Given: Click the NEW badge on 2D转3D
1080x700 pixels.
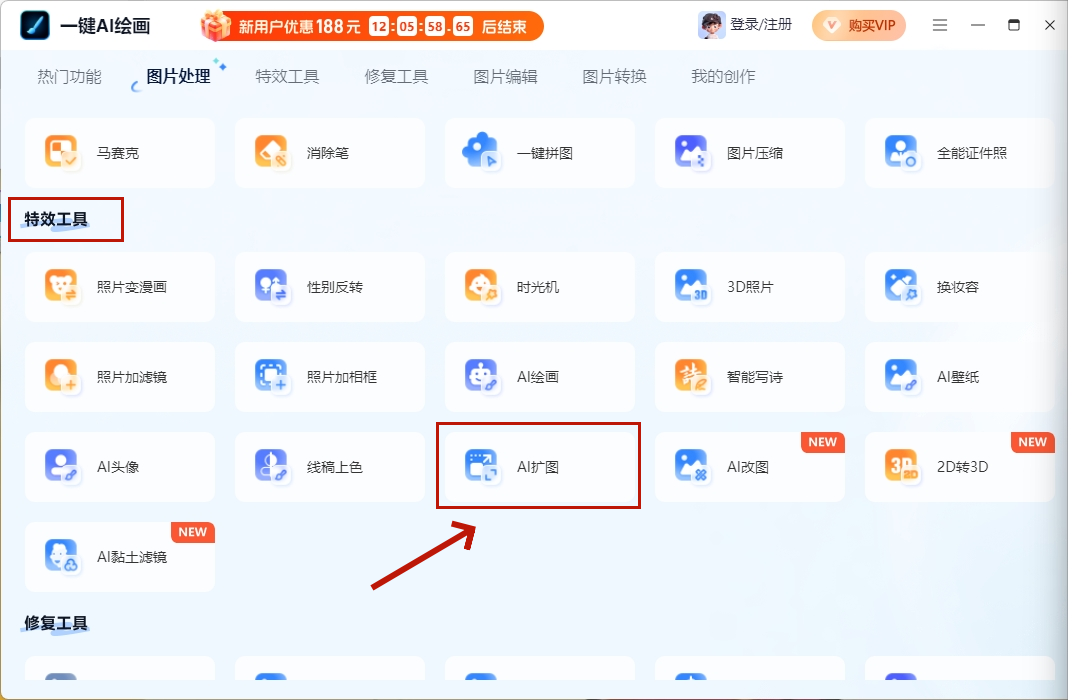Looking at the screenshot, I should tap(1032, 442).
